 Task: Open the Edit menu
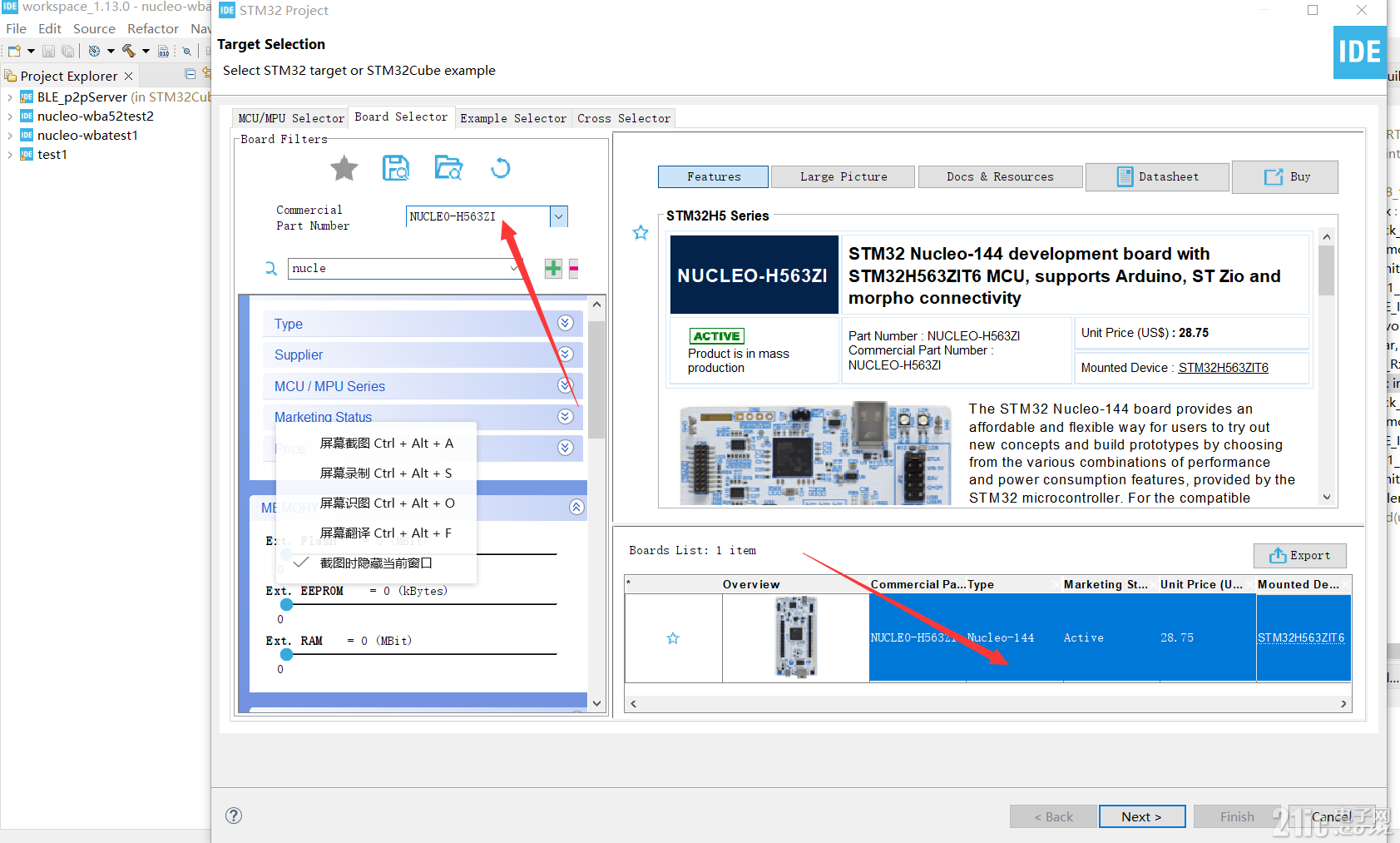(50, 28)
